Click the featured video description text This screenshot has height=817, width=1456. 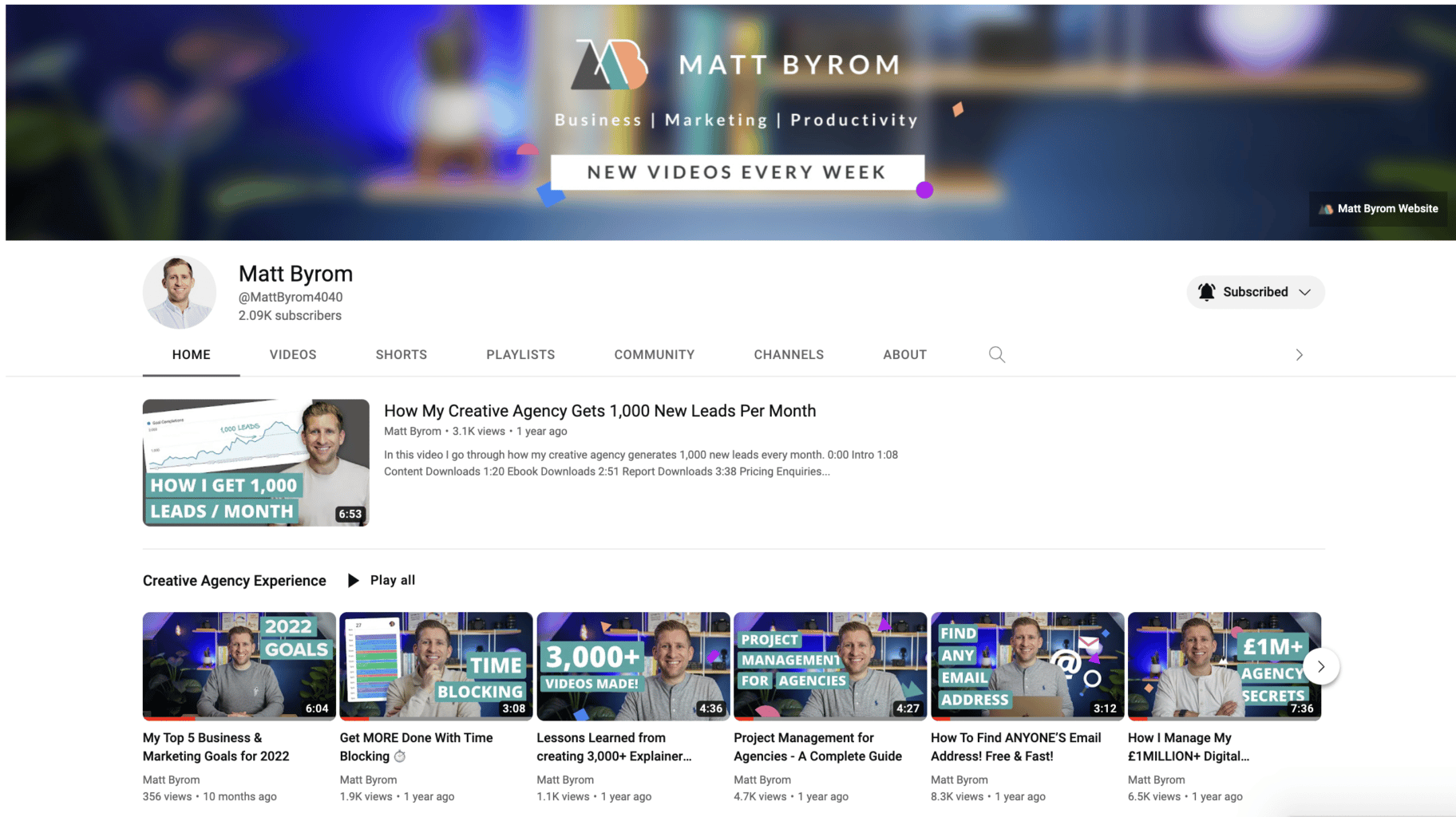[641, 463]
